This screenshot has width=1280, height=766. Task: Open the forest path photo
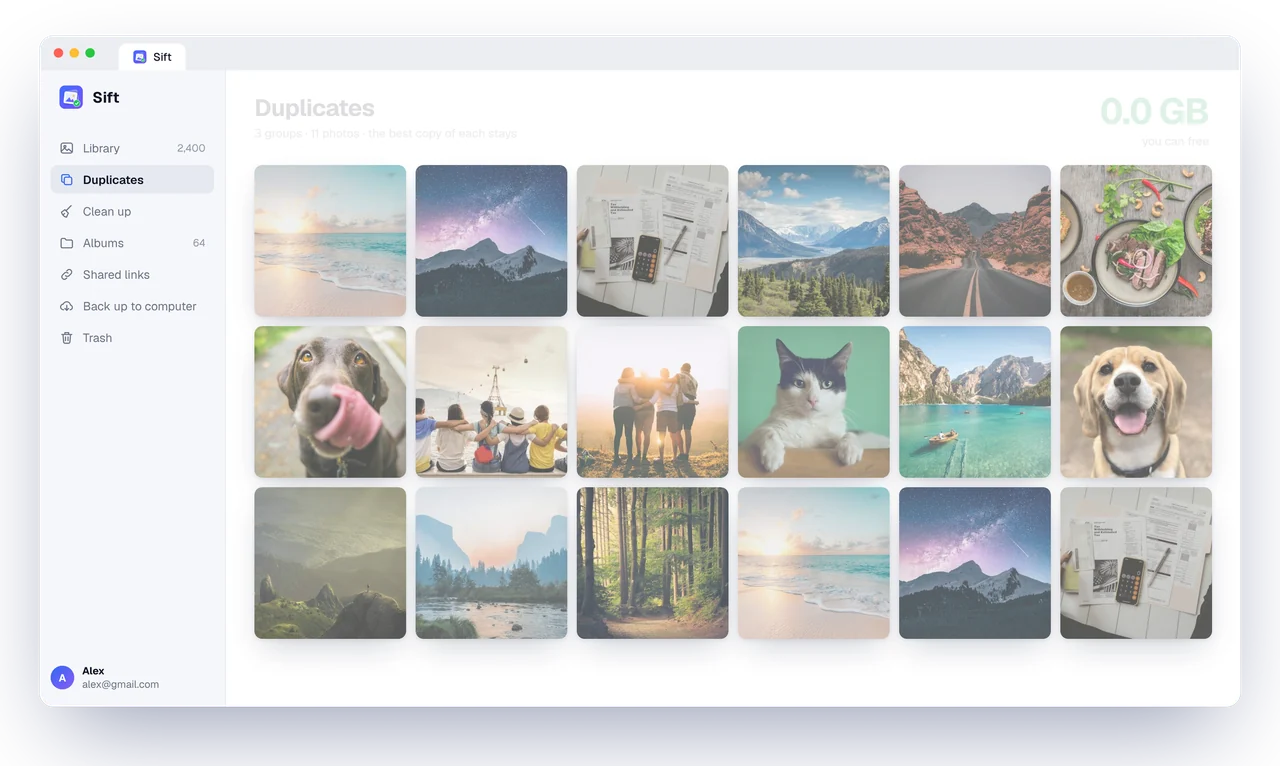pyautogui.click(x=652, y=563)
